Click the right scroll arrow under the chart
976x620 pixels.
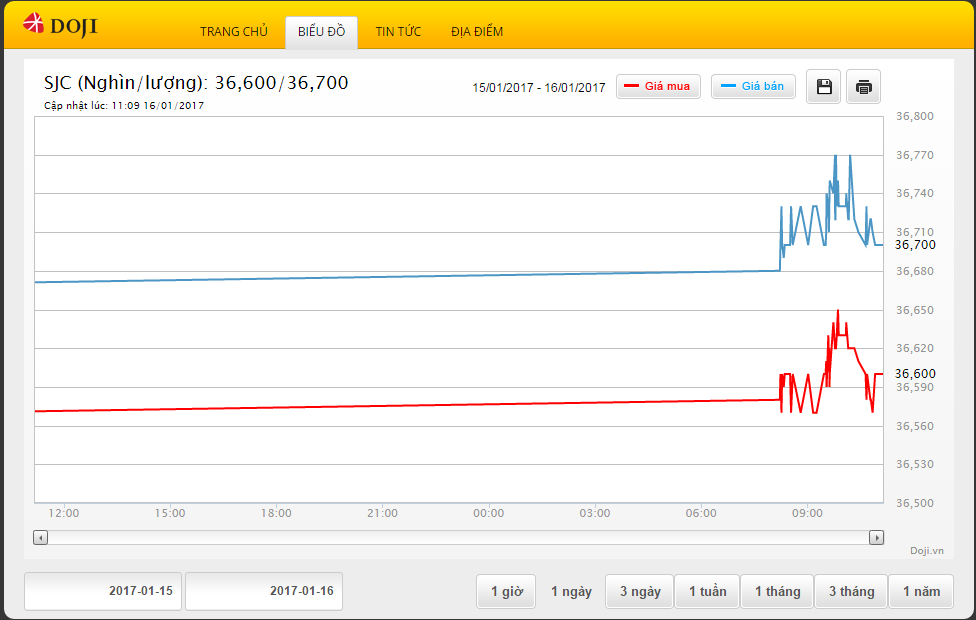coord(876,537)
